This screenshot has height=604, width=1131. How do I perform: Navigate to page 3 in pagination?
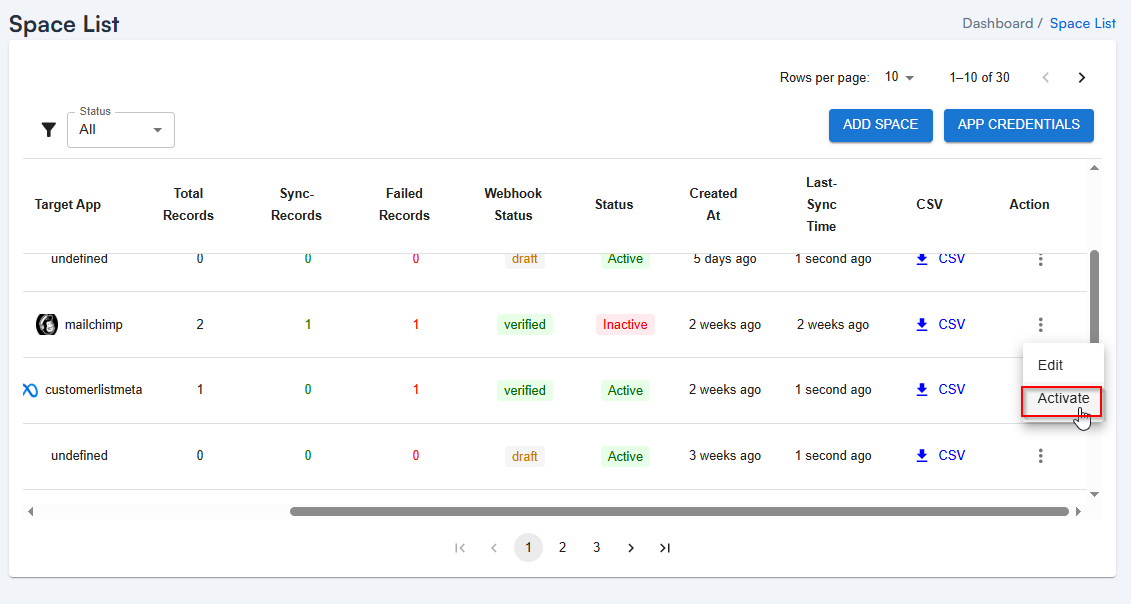click(597, 547)
